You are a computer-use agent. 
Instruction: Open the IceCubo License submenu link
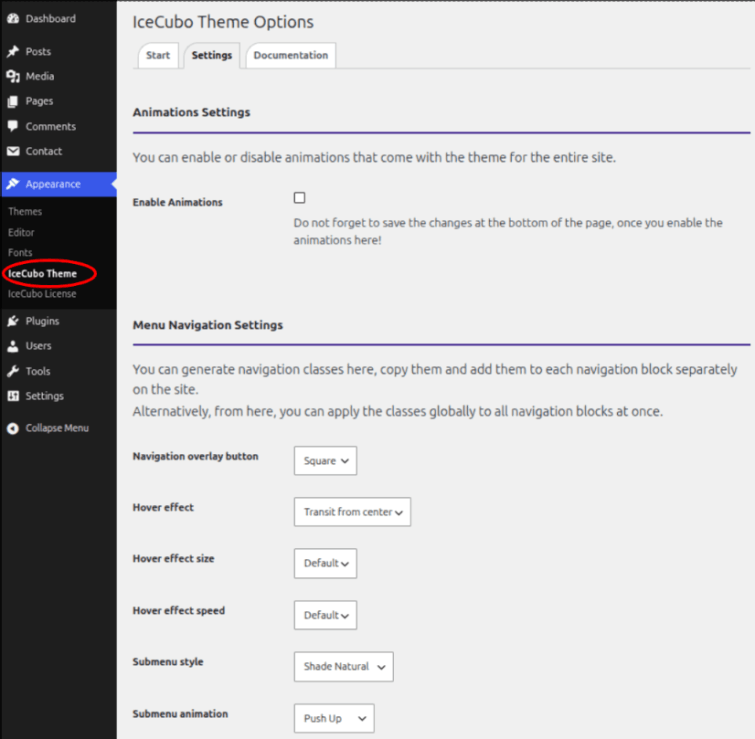tap(42, 294)
